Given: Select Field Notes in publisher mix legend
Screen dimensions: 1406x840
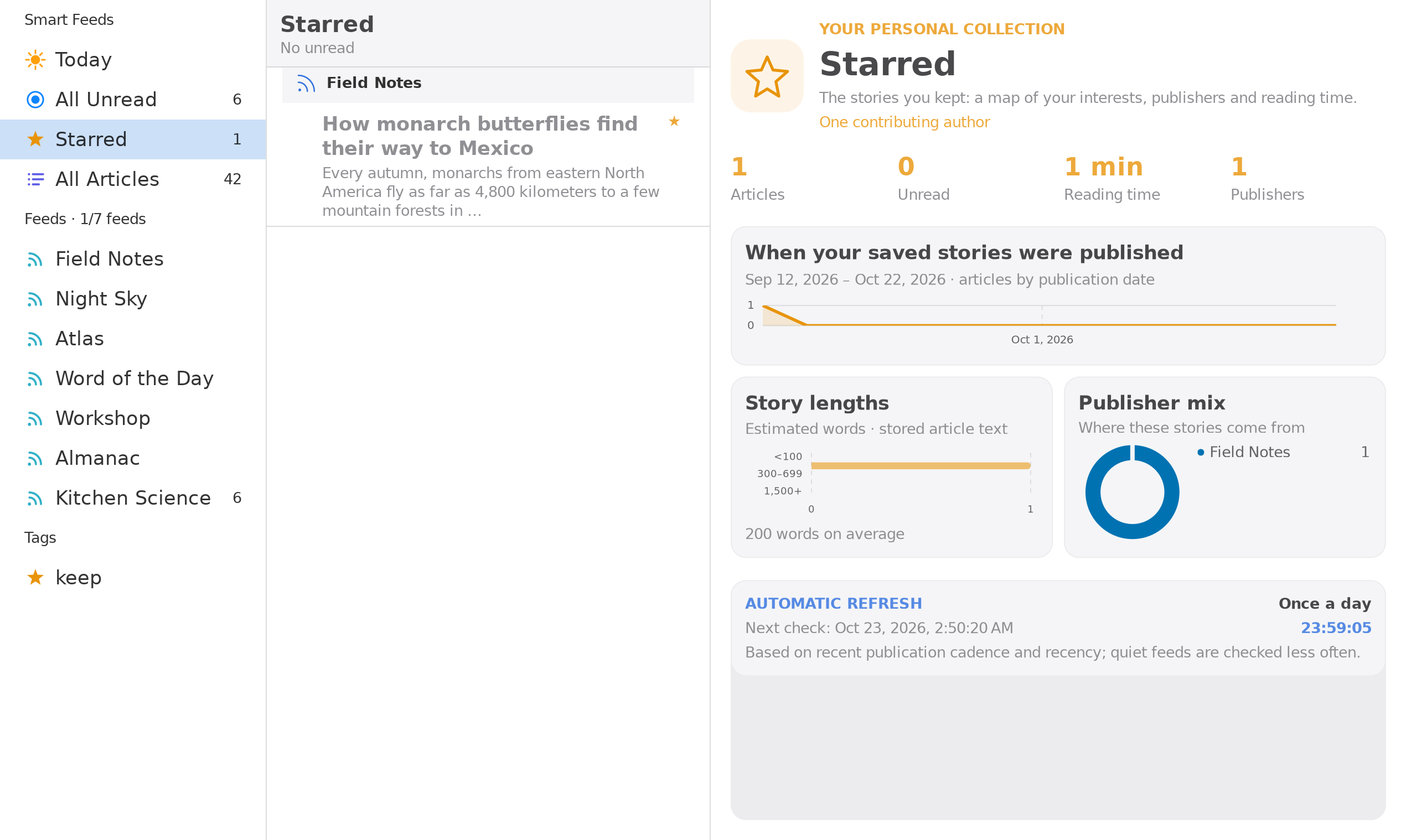Looking at the screenshot, I should click(x=1249, y=452).
